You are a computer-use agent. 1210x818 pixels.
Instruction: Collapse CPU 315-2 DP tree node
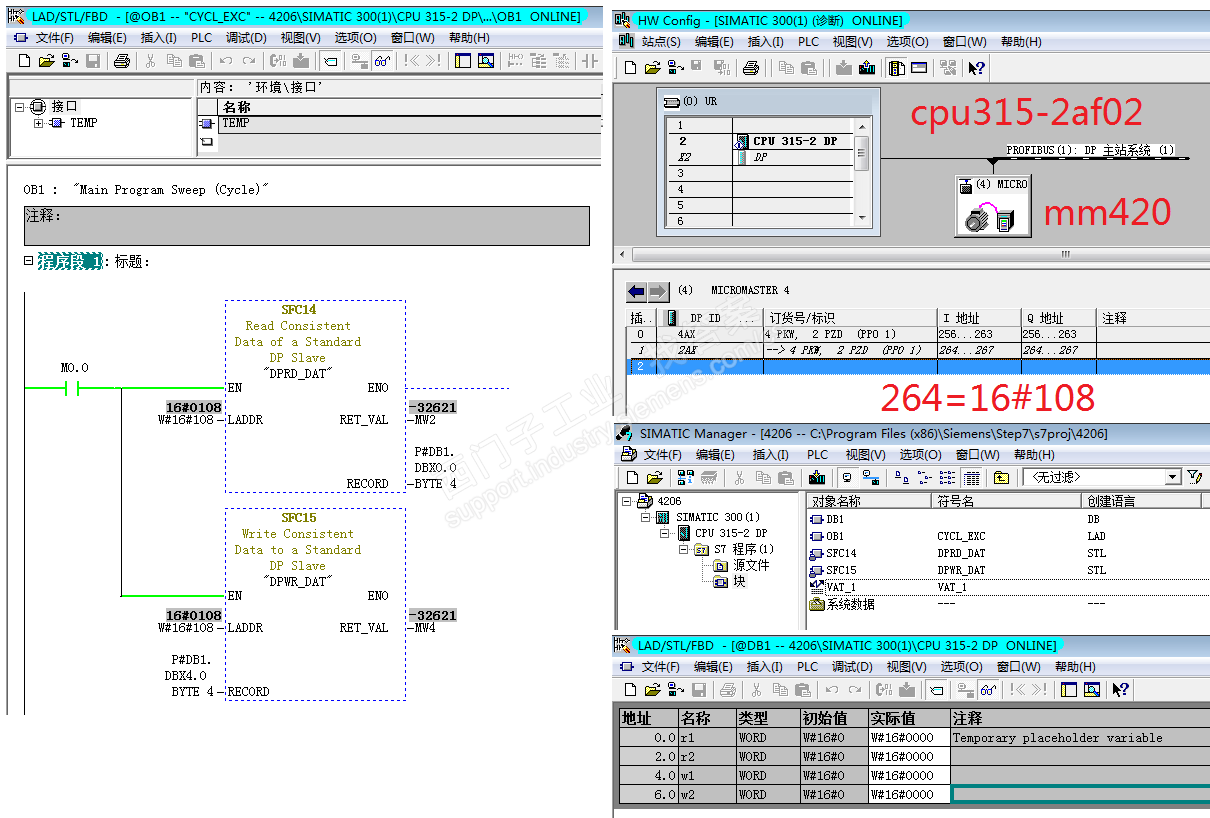coord(665,533)
